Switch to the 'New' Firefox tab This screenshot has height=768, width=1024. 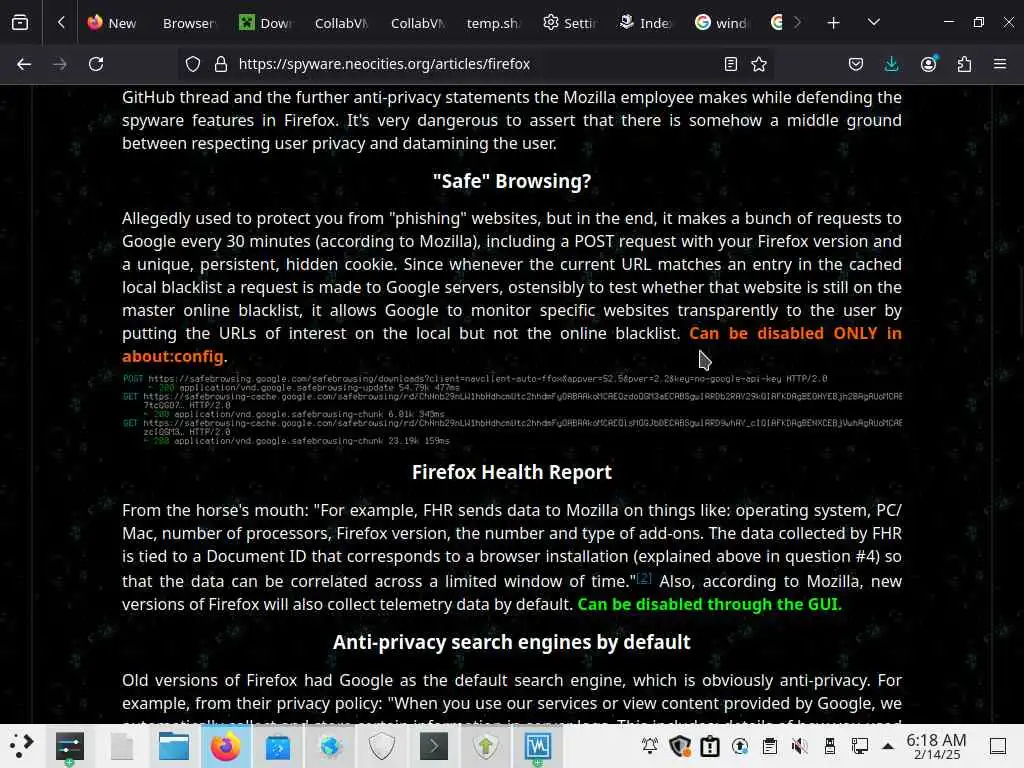tap(112, 23)
